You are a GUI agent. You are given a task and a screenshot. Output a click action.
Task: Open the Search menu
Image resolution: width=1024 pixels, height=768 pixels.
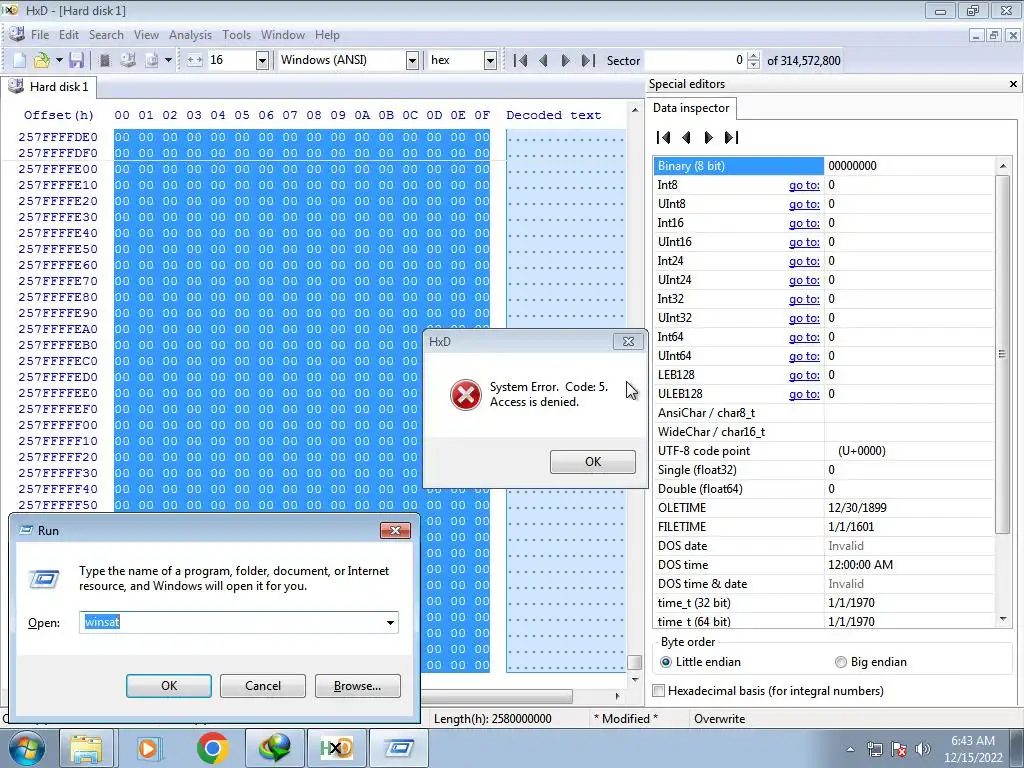[106, 35]
